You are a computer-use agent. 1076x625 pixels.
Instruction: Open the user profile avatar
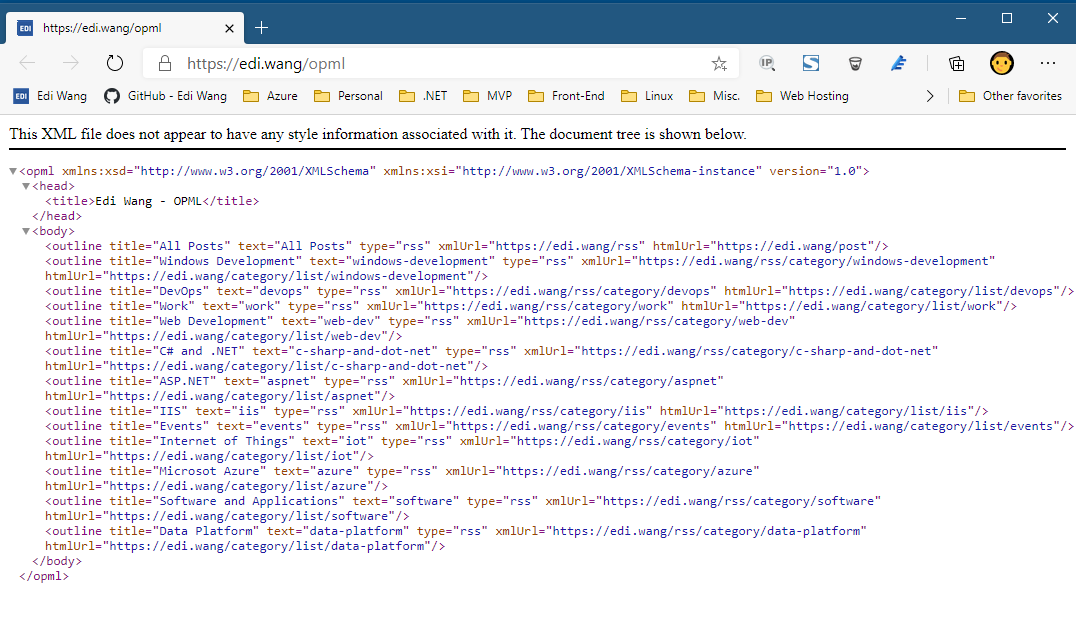(x=1002, y=63)
